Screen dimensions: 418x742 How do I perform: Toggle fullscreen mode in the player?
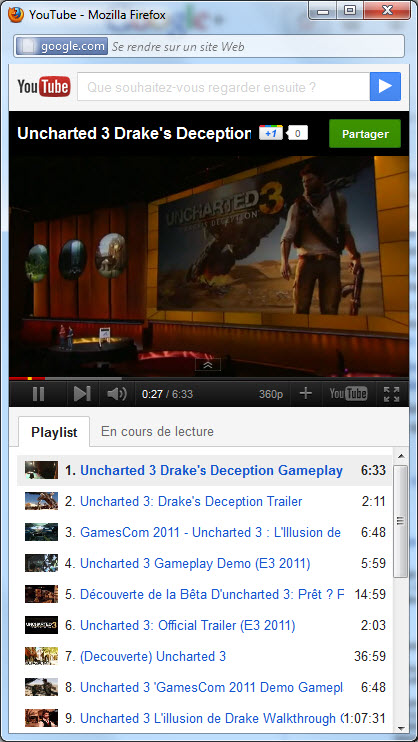coord(391,394)
